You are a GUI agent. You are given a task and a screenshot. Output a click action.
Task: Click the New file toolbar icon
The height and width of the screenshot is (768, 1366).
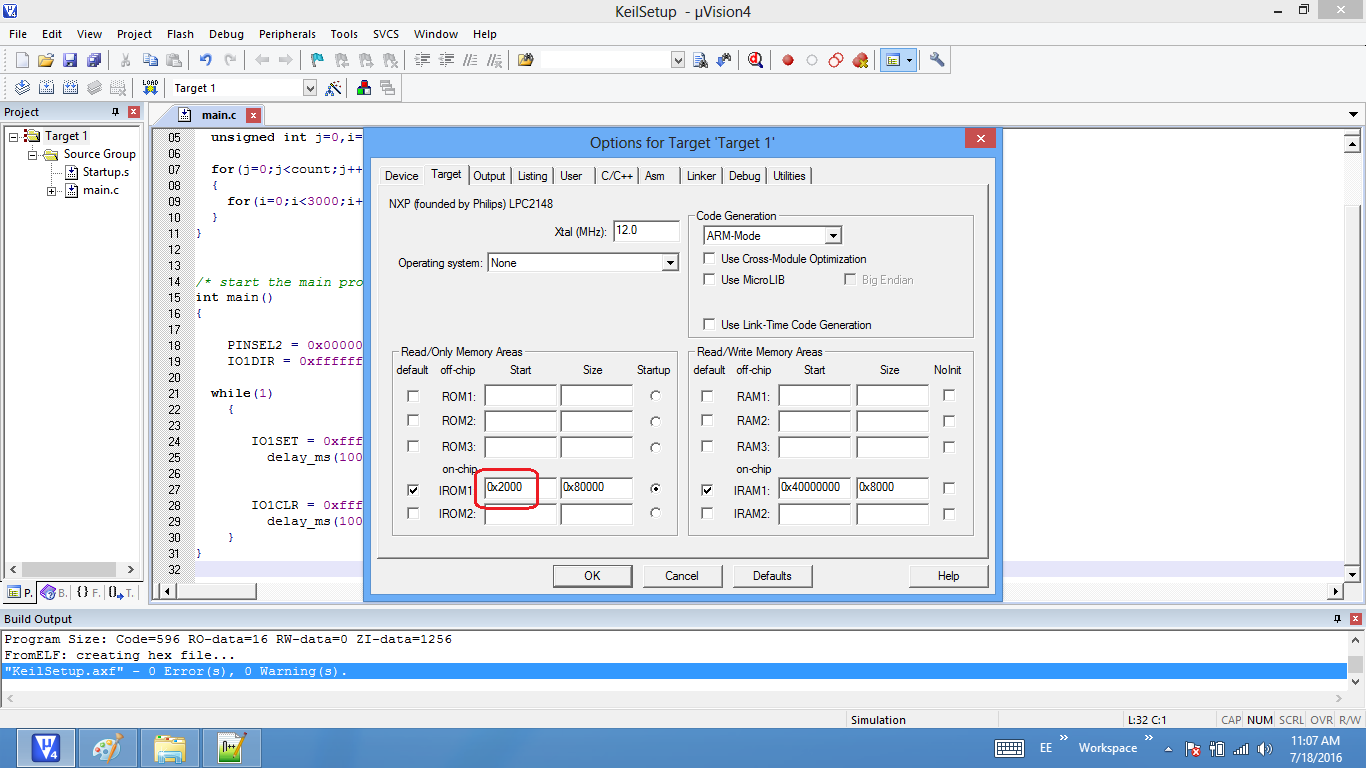pos(22,60)
